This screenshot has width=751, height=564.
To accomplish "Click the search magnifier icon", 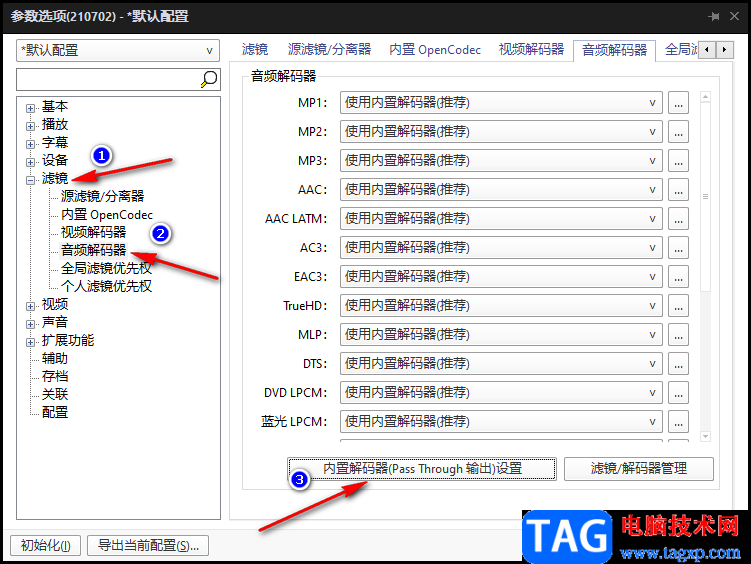I will tap(209, 79).
